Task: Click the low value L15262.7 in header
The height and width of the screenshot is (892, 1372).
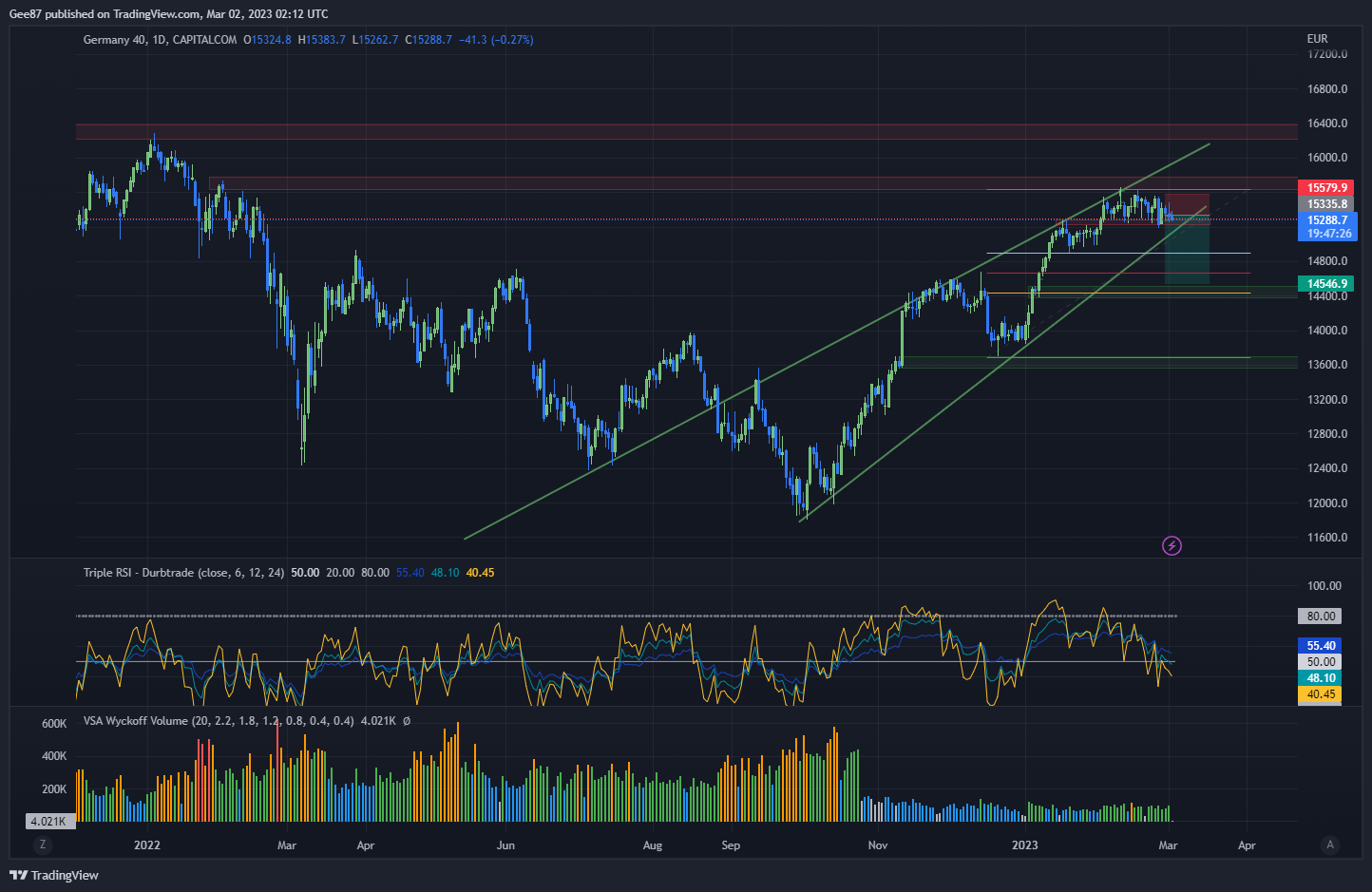Action: pos(375,40)
